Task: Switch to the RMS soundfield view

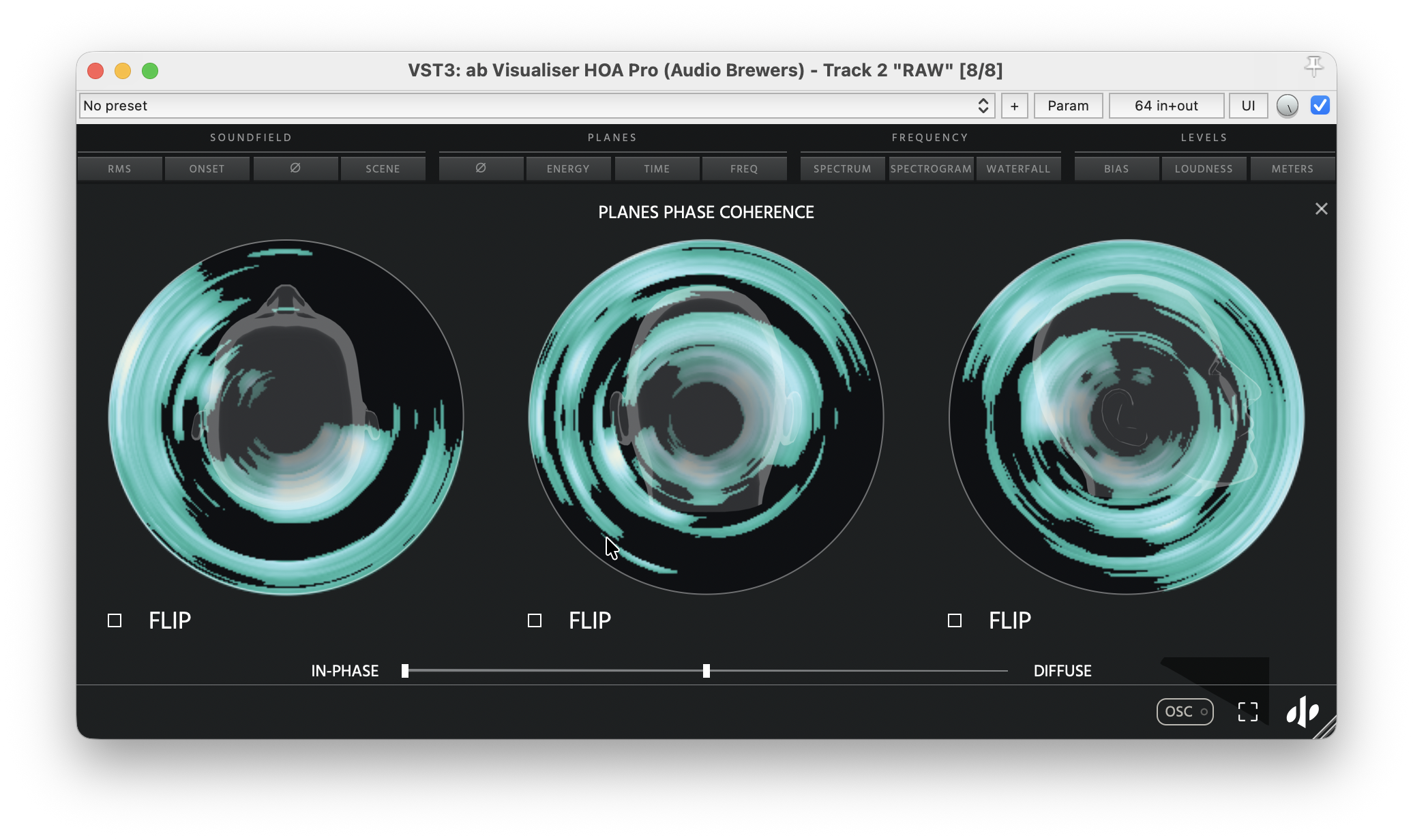Action: pyautogui.click(x=120, y=168)
